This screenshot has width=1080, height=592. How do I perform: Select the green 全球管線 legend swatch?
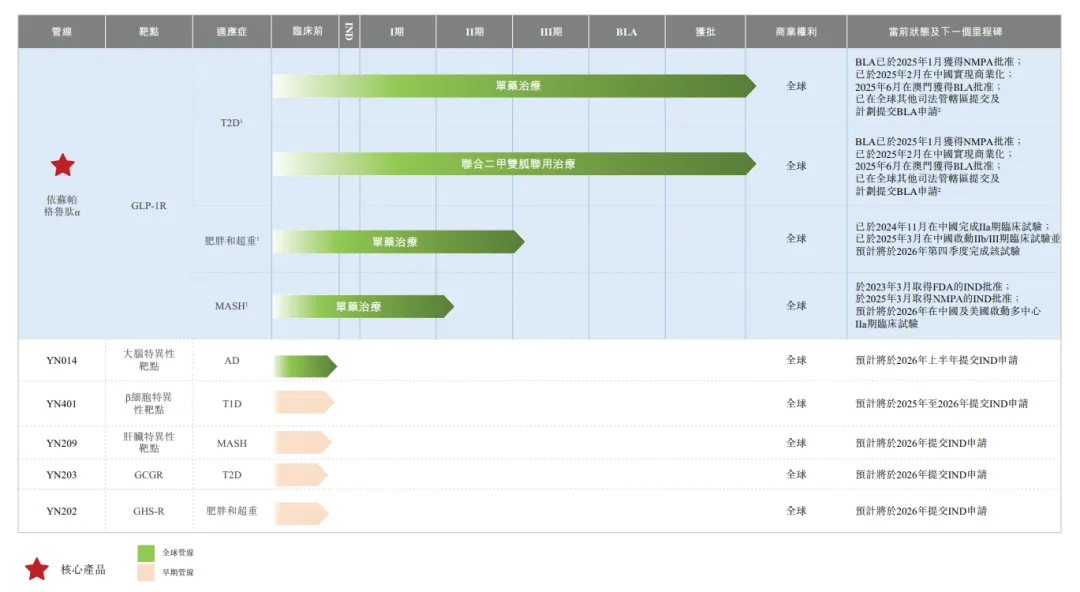pyautogui.click(x=146, y=552)
